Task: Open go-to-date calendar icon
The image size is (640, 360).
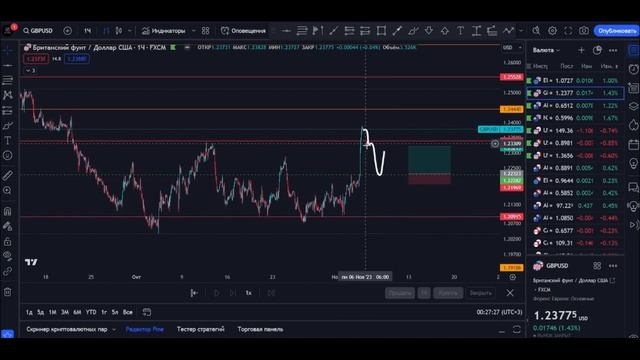Action: (147, 312)
